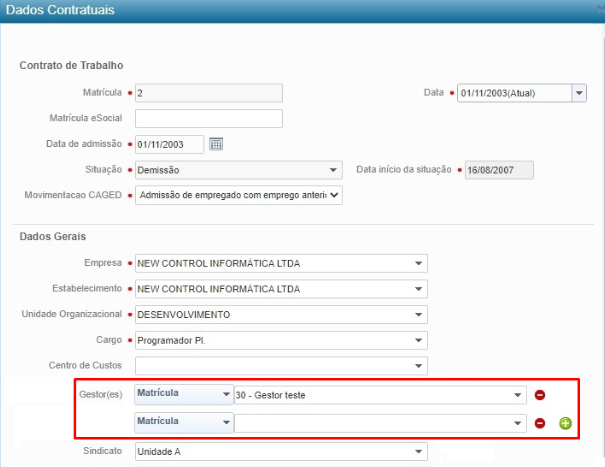Image resolution: width=605 pixels, height=467 pixels.
Task: Expand the Sindicato dropdown showing Unidade A
Action: 418,451
